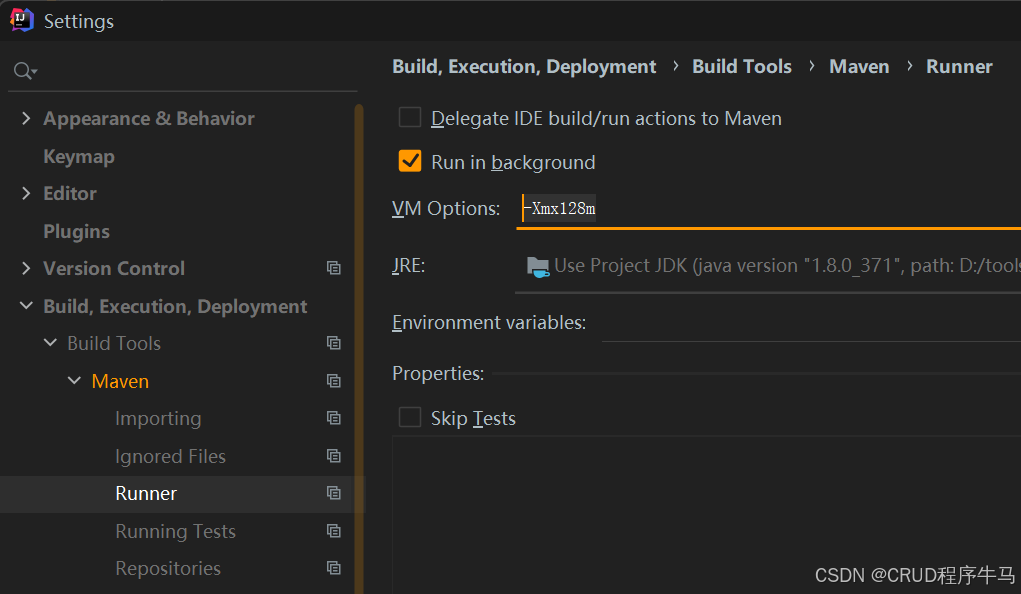Click the empty Properties table area

[706, 515]
